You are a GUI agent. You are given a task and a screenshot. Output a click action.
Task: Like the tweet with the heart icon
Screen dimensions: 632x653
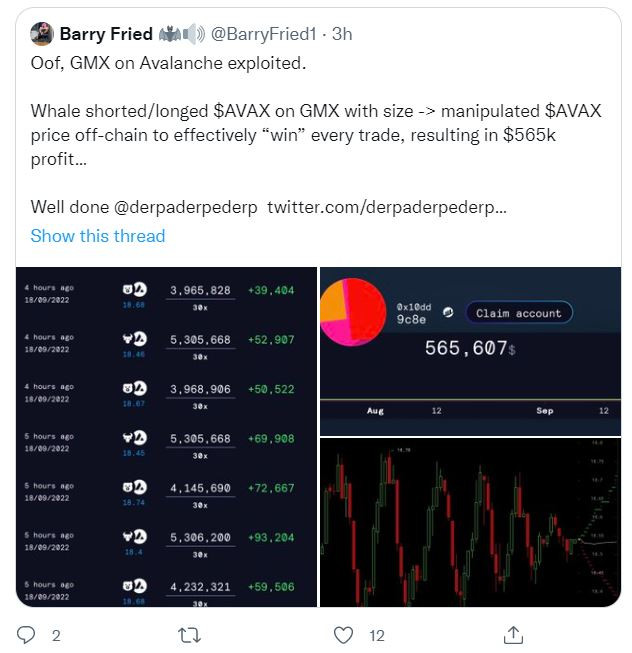coord(343,634)
